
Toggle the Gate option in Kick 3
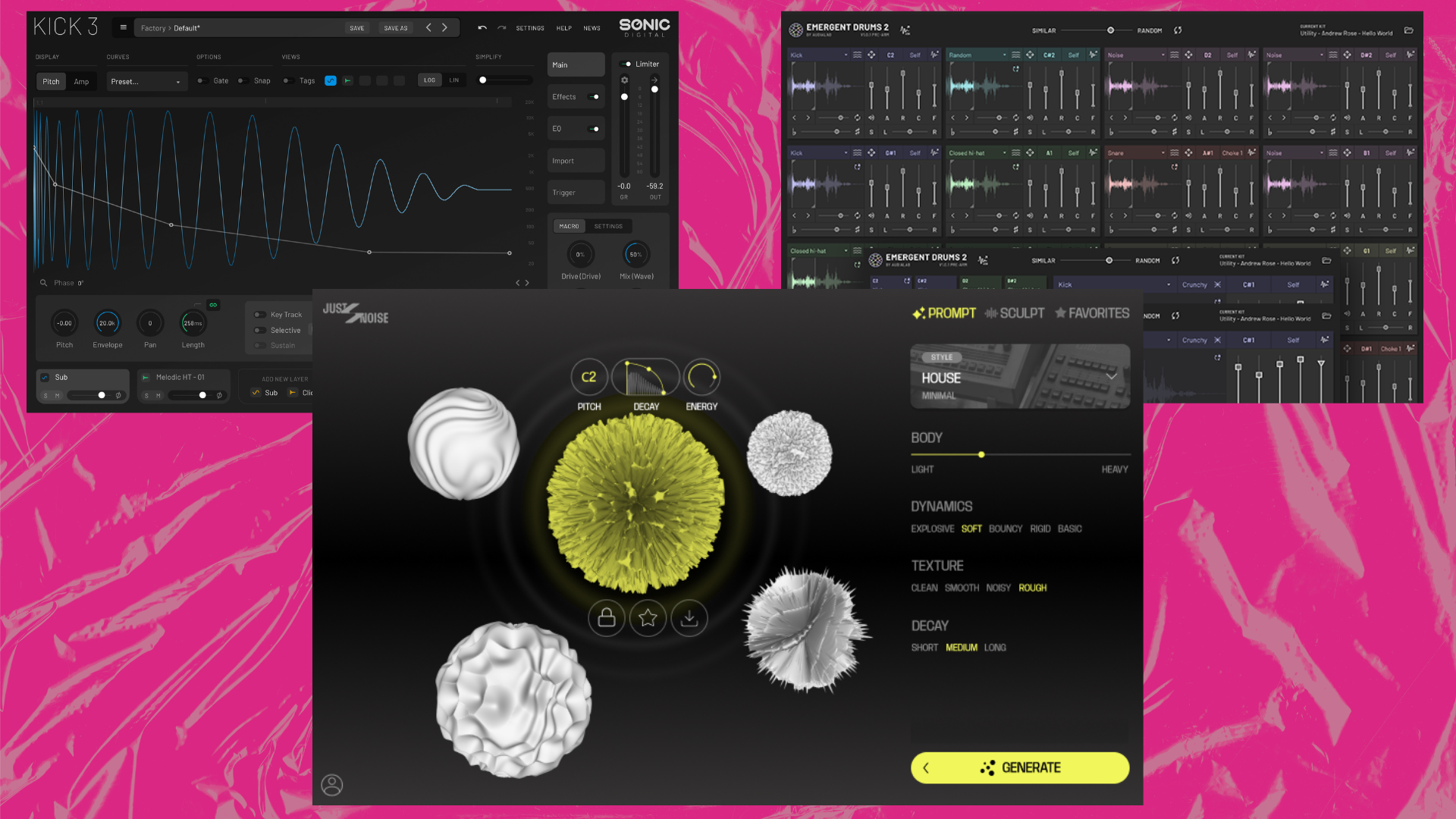click(202, 80)
